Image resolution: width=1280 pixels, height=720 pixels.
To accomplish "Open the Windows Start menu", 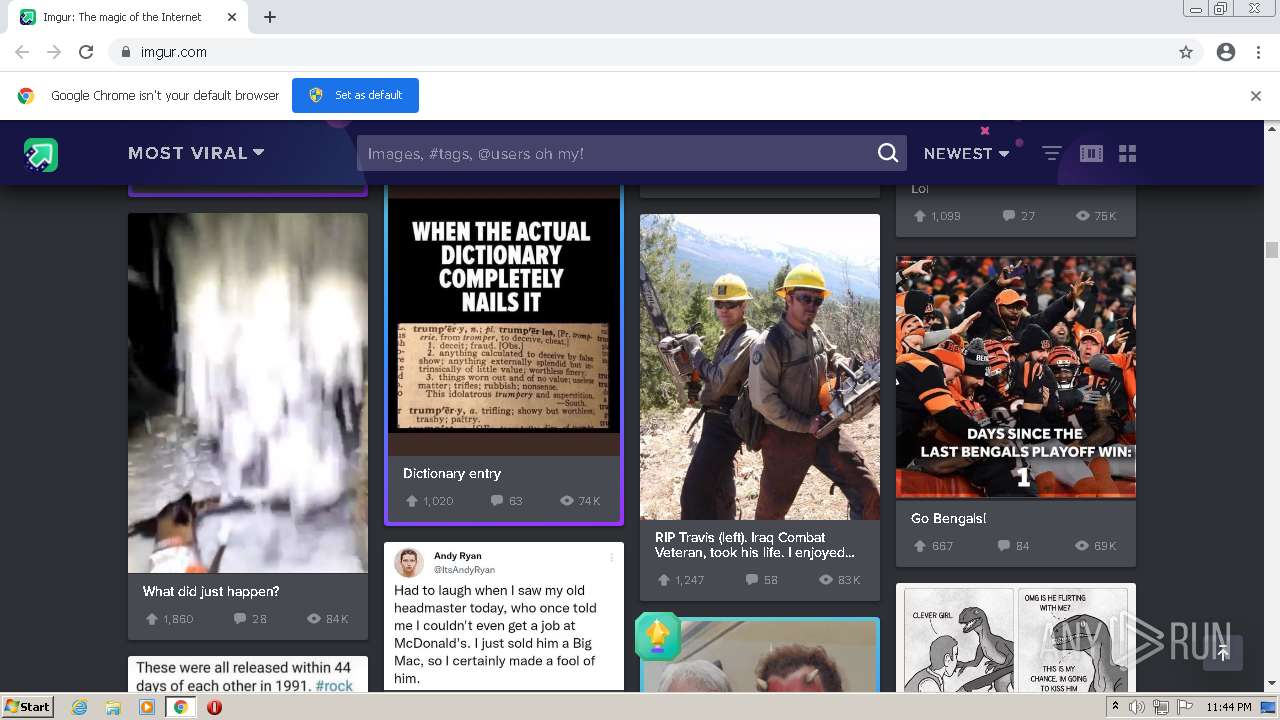I will (x=28, y=707).
